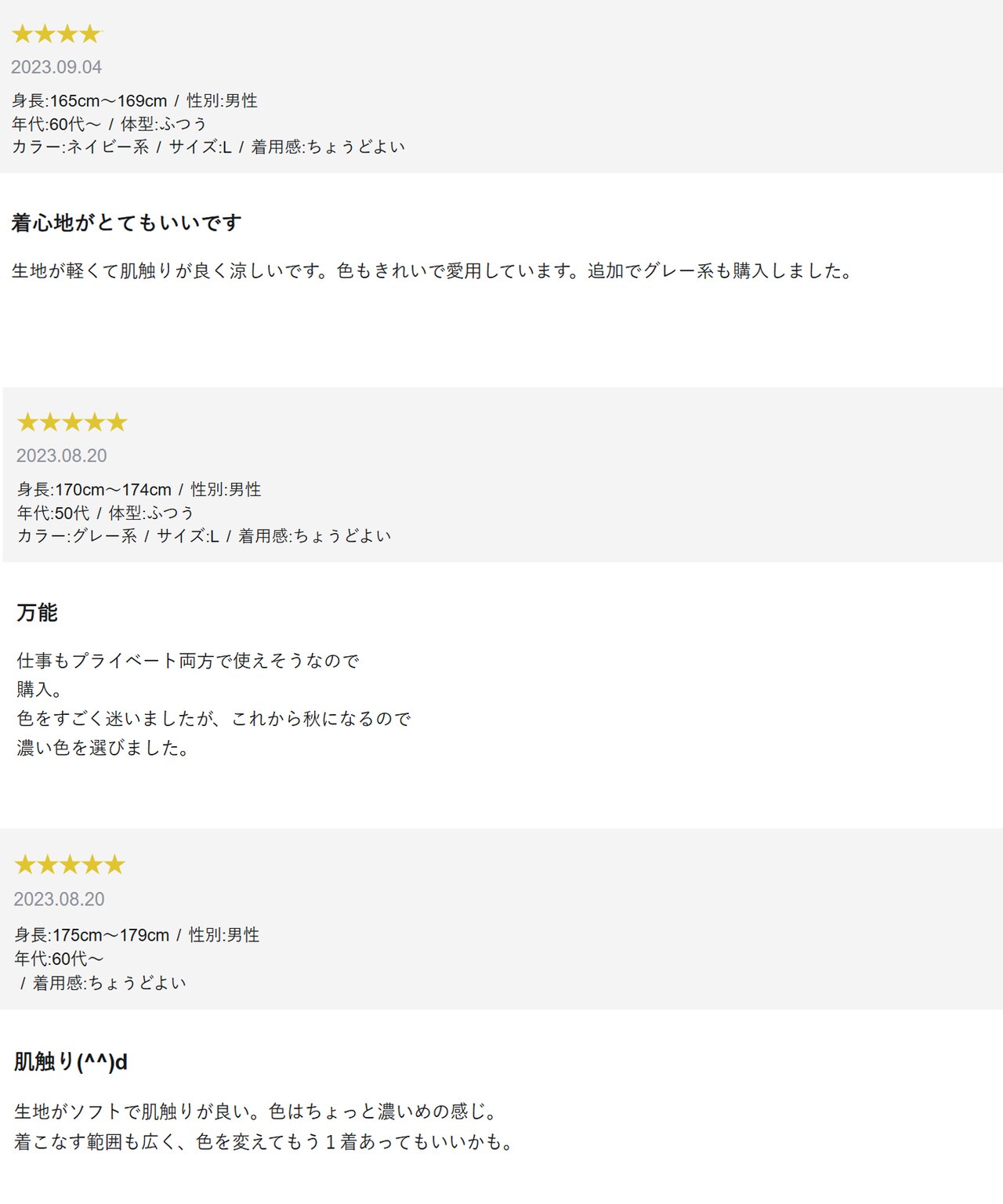Click the 身長:170cm〜174cm reviewer info line

139,490
